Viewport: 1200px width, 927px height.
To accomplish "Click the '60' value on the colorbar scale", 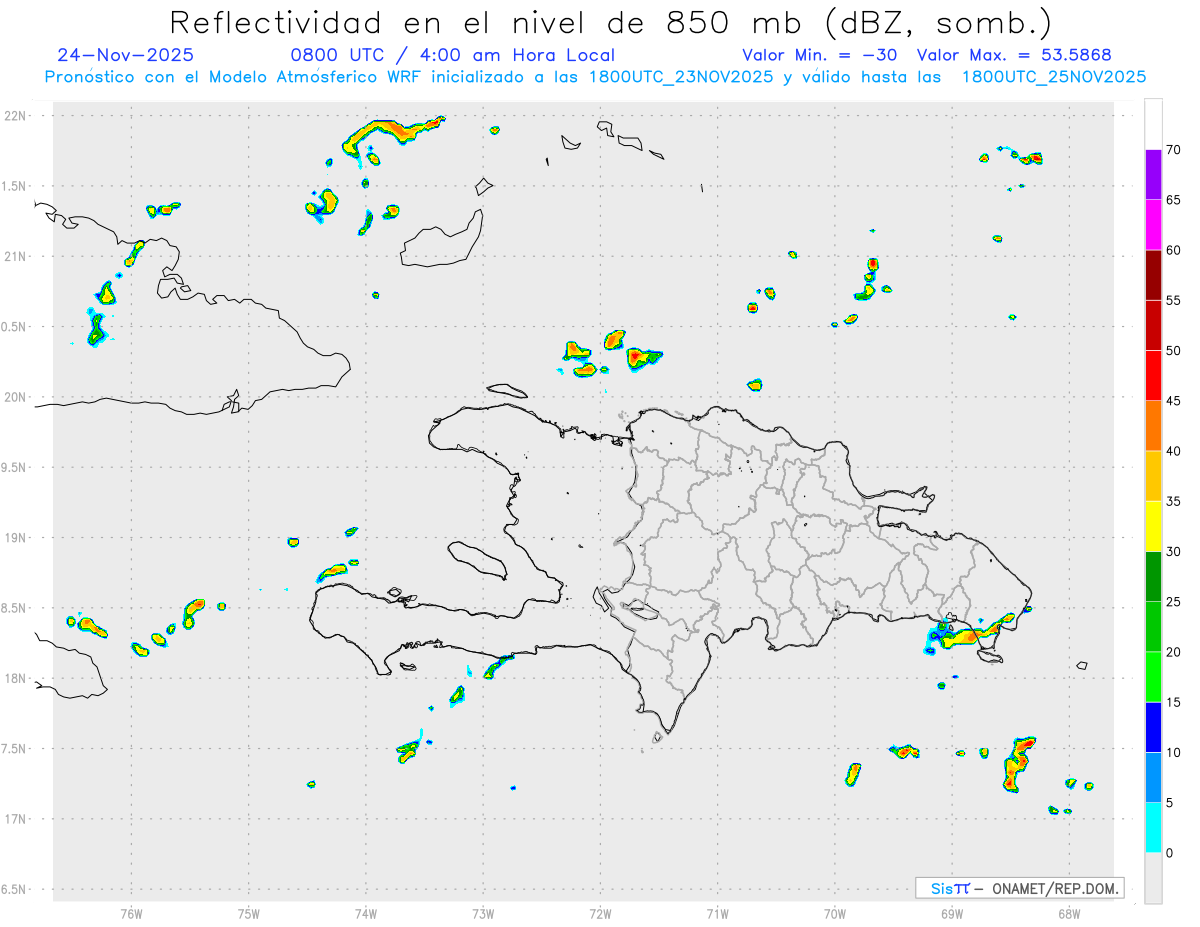I will [1173, 250].
